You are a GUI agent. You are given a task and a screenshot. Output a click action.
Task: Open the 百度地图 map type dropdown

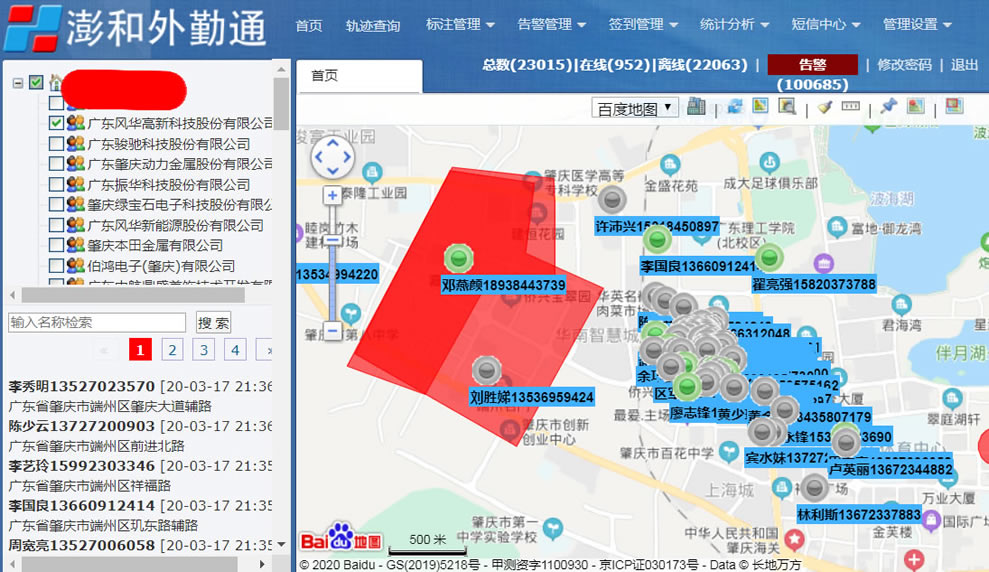(x=635, y=108)
